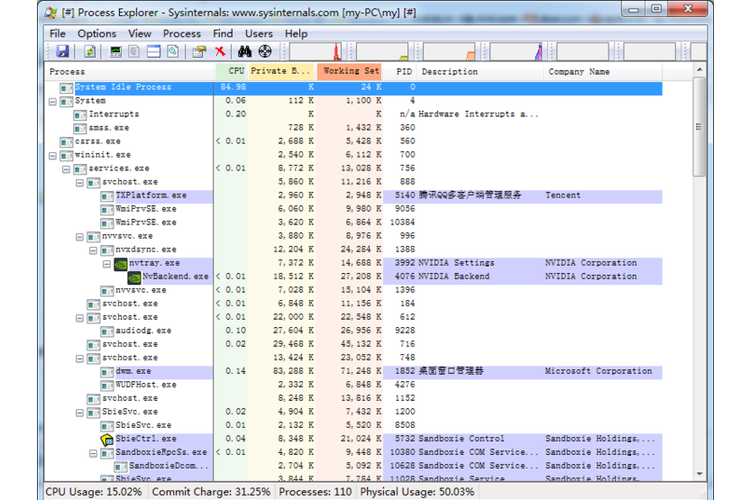Click the icon beside csrss.exe
Screen dimensions: 750x500
click(x=66, y=142)
